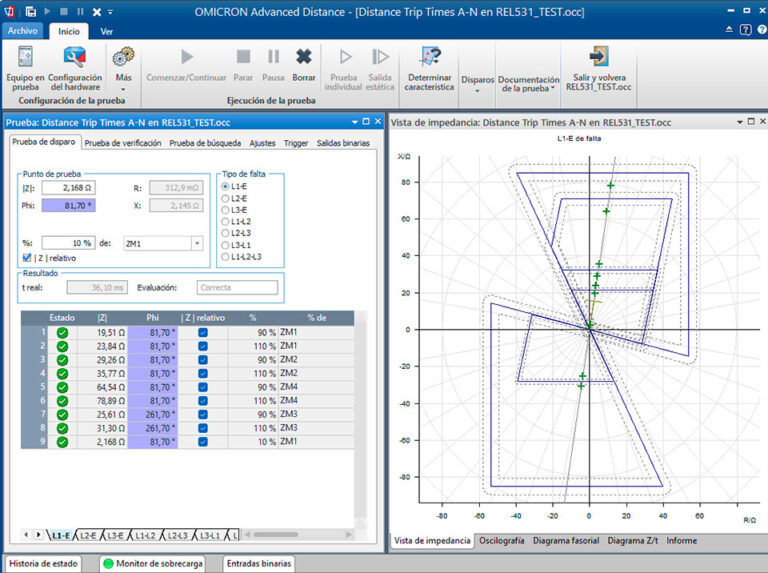Click the Historia de estado button
The image size is (768, 573).
[43, 564]
